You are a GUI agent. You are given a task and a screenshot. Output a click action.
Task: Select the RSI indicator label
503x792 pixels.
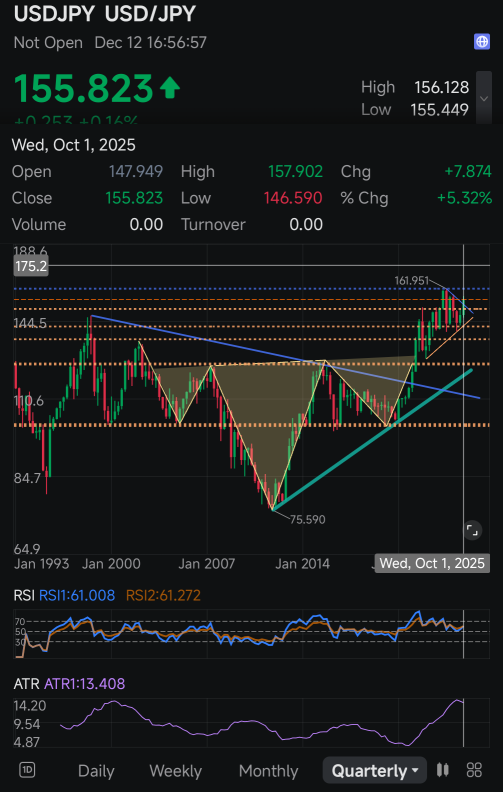[24, 596]
